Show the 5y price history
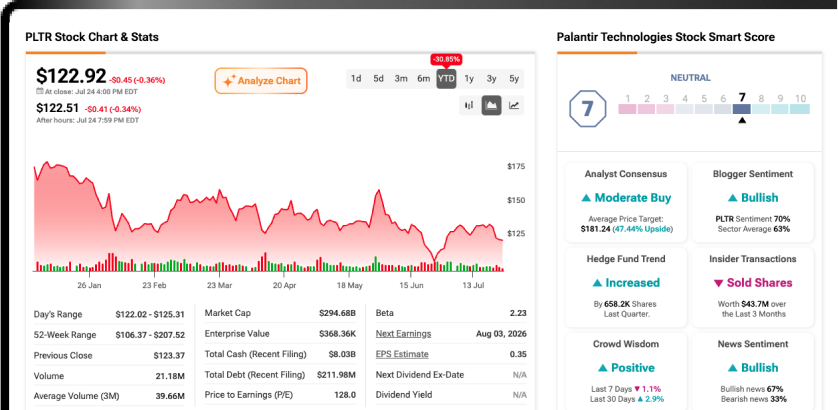This screenshot has height=410, width=838. point(514,79)
